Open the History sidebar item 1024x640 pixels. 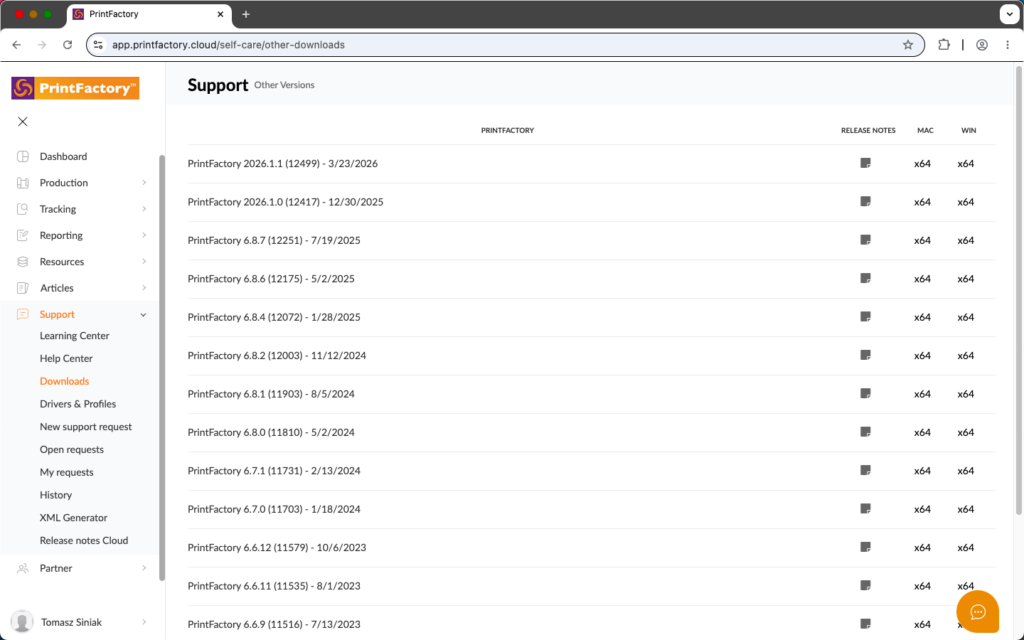point(56,495)
